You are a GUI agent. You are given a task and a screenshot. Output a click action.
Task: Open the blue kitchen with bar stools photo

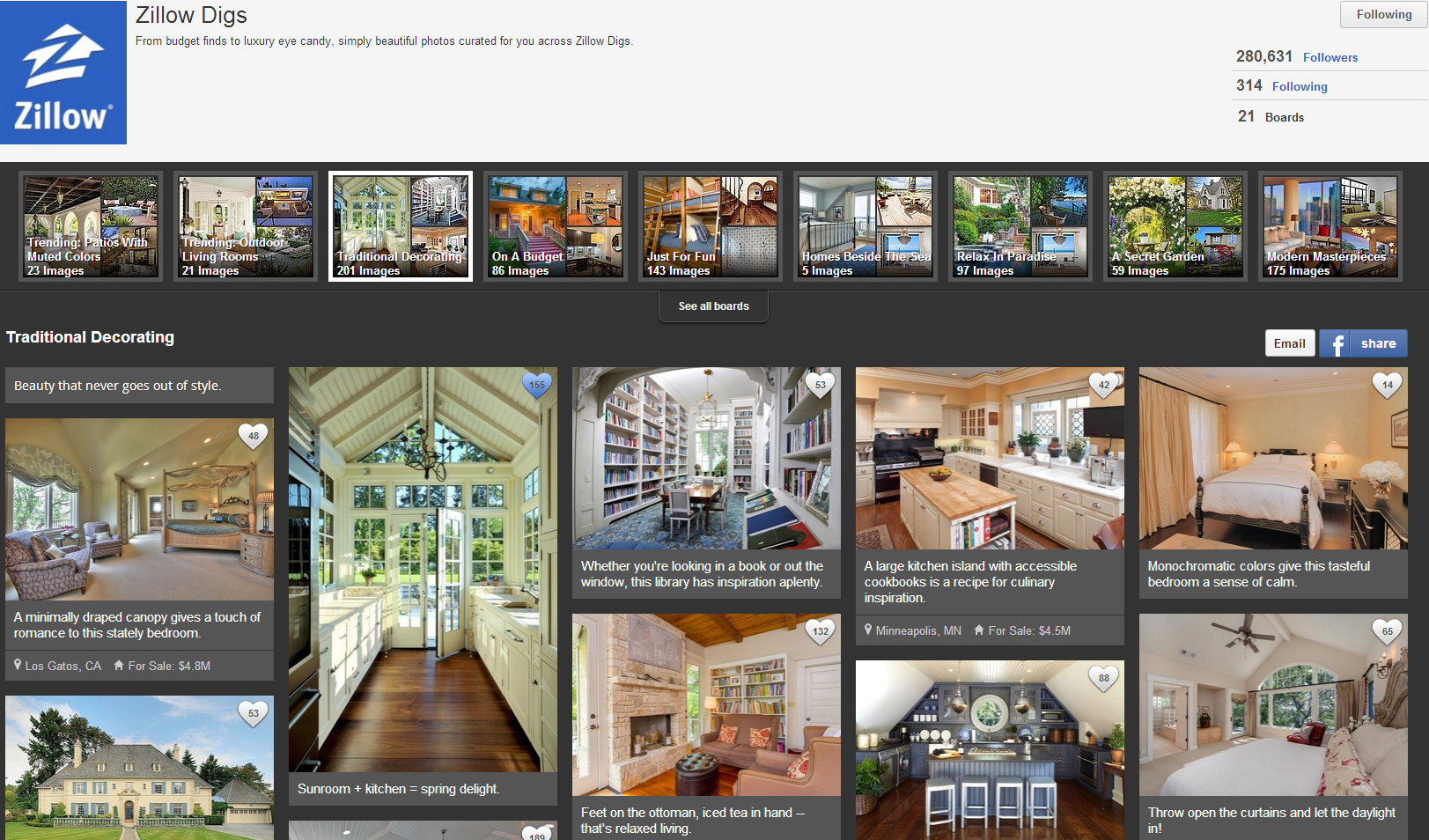(x=990, y=750)
